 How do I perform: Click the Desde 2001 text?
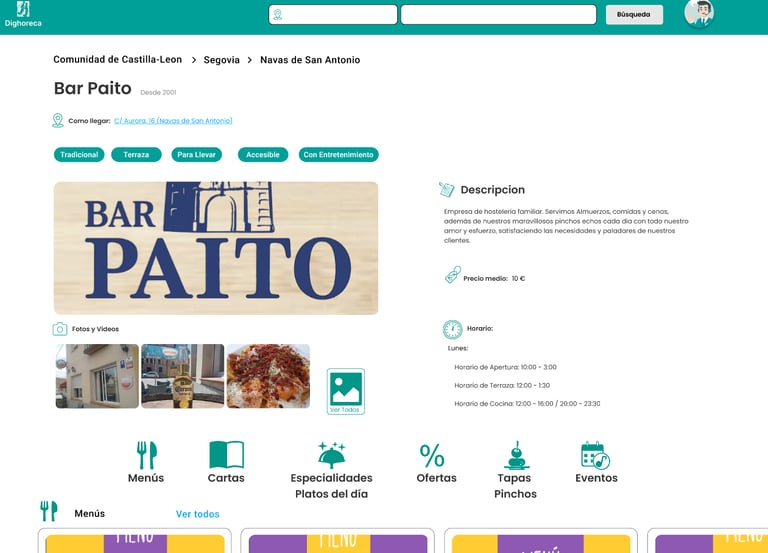coord(158,92)
